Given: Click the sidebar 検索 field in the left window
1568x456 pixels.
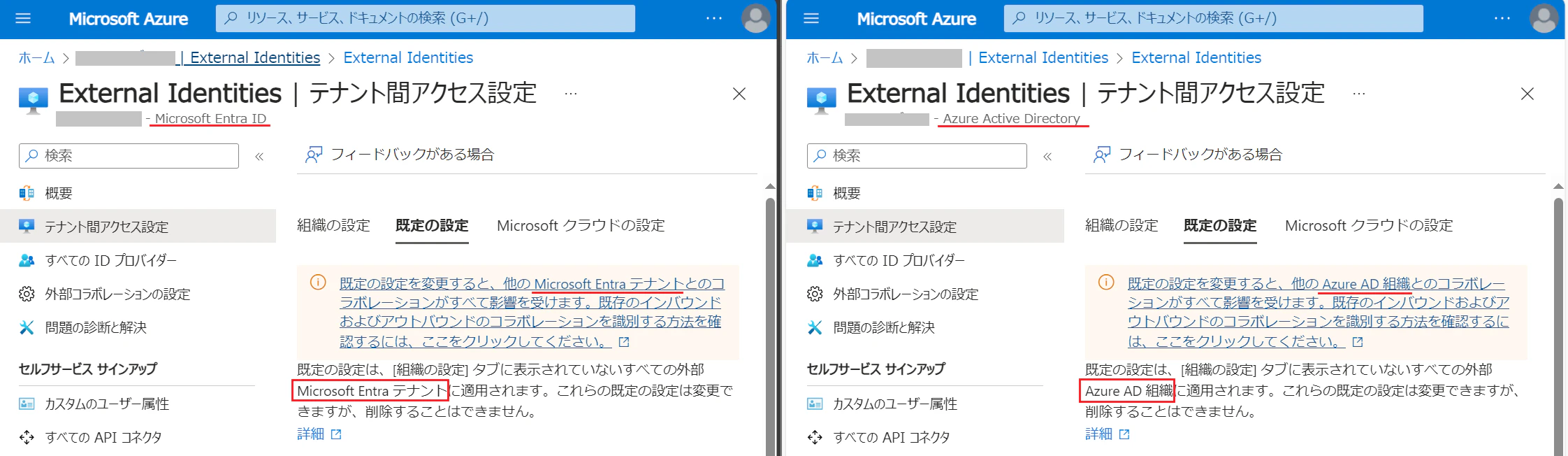Looking at the screenshot, I should point(129,155).
